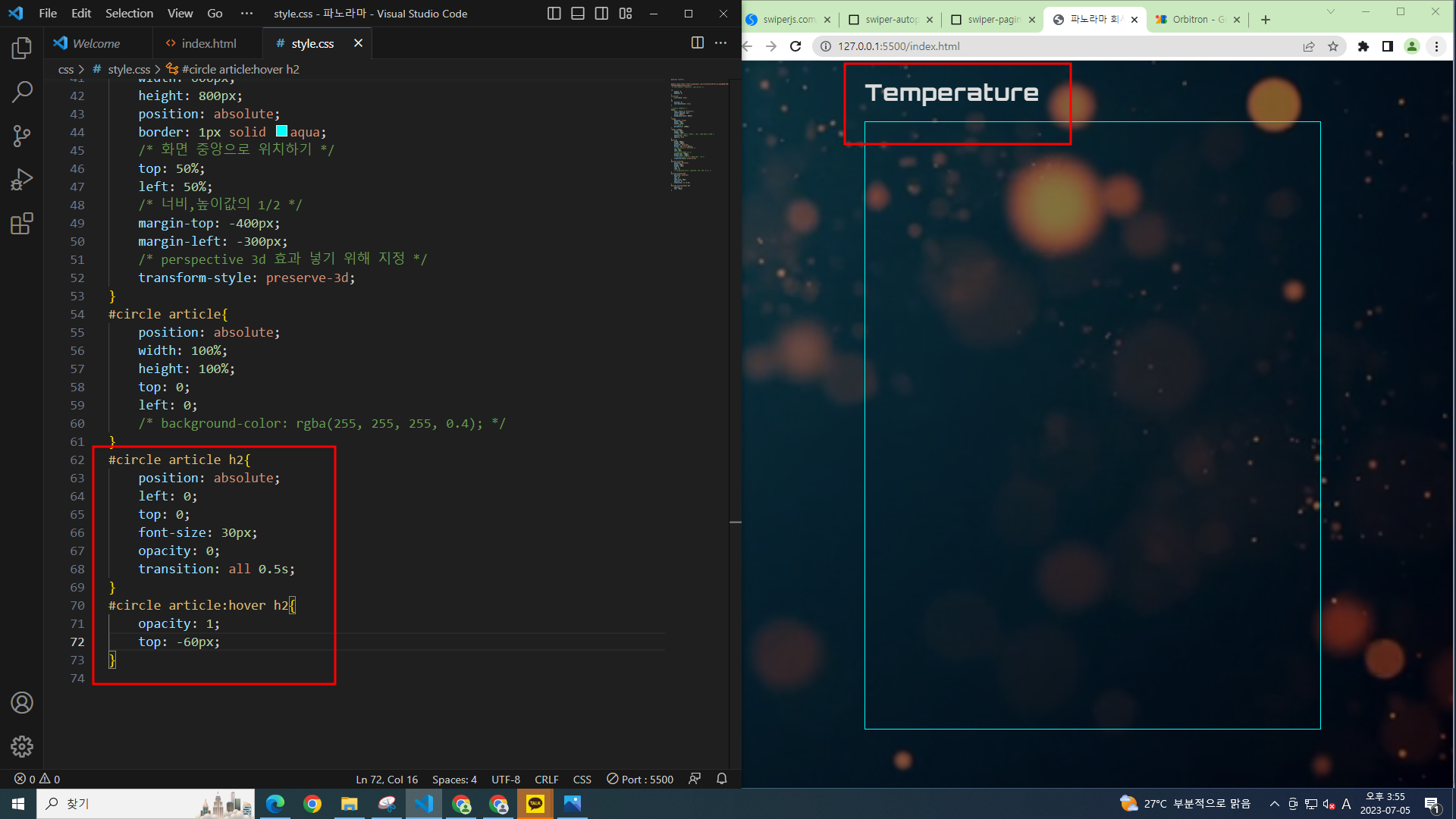The height and width of the screenshot is (819, 1456).
Task: Click the Accounts icon in activity bar
Action: tap(21, 703)
